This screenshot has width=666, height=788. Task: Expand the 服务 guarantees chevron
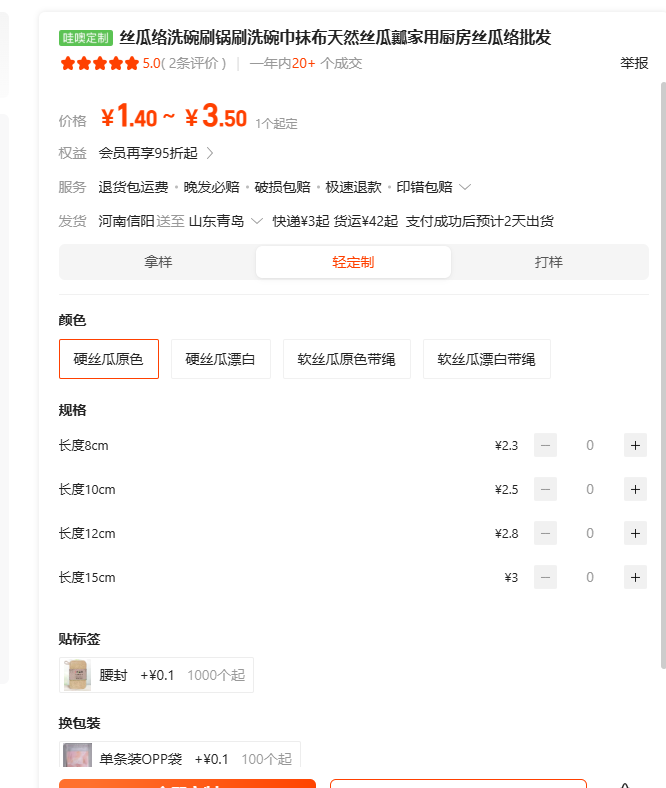click(465, 187)
